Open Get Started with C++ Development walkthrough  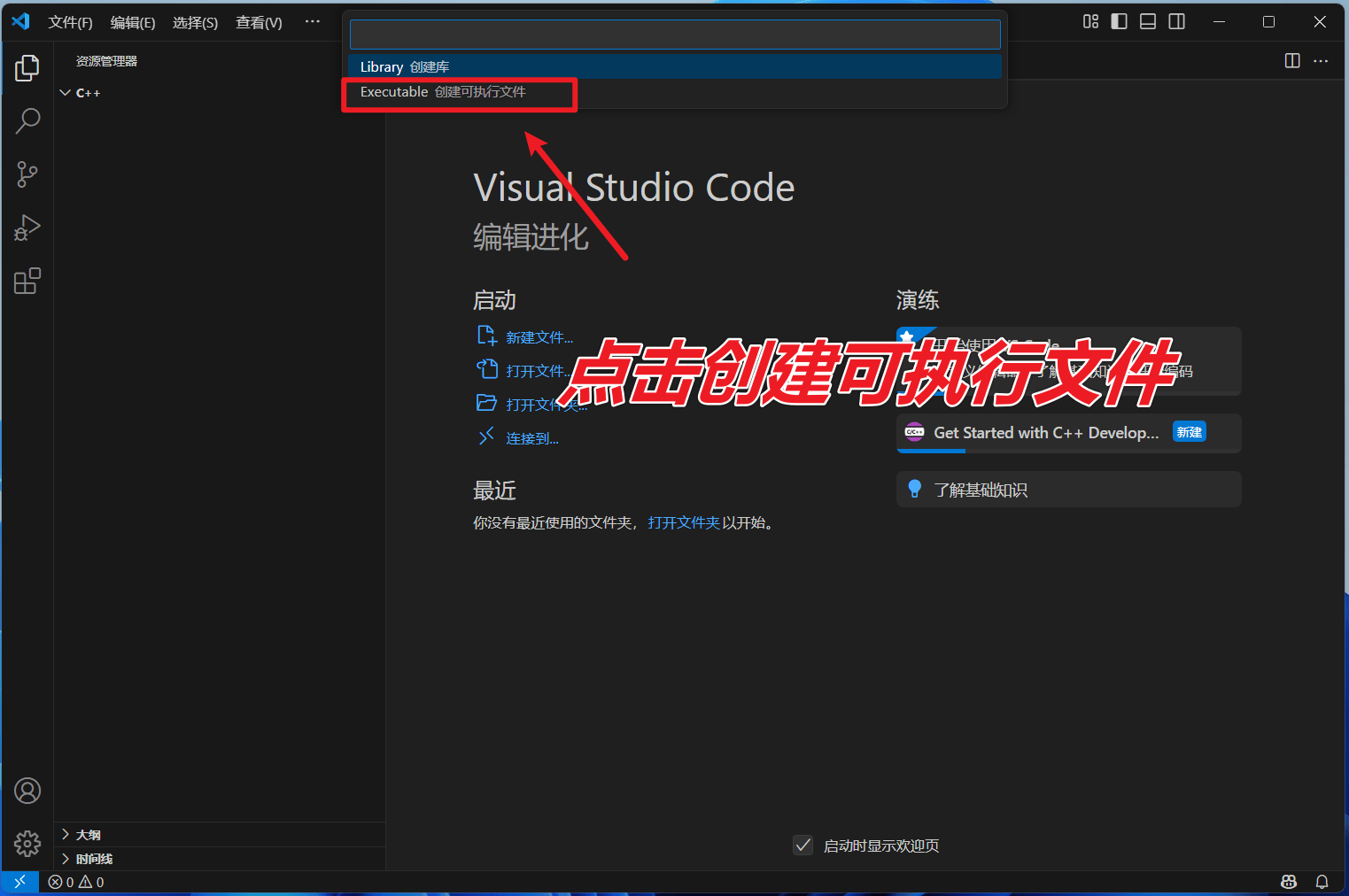click(1045, 433)
